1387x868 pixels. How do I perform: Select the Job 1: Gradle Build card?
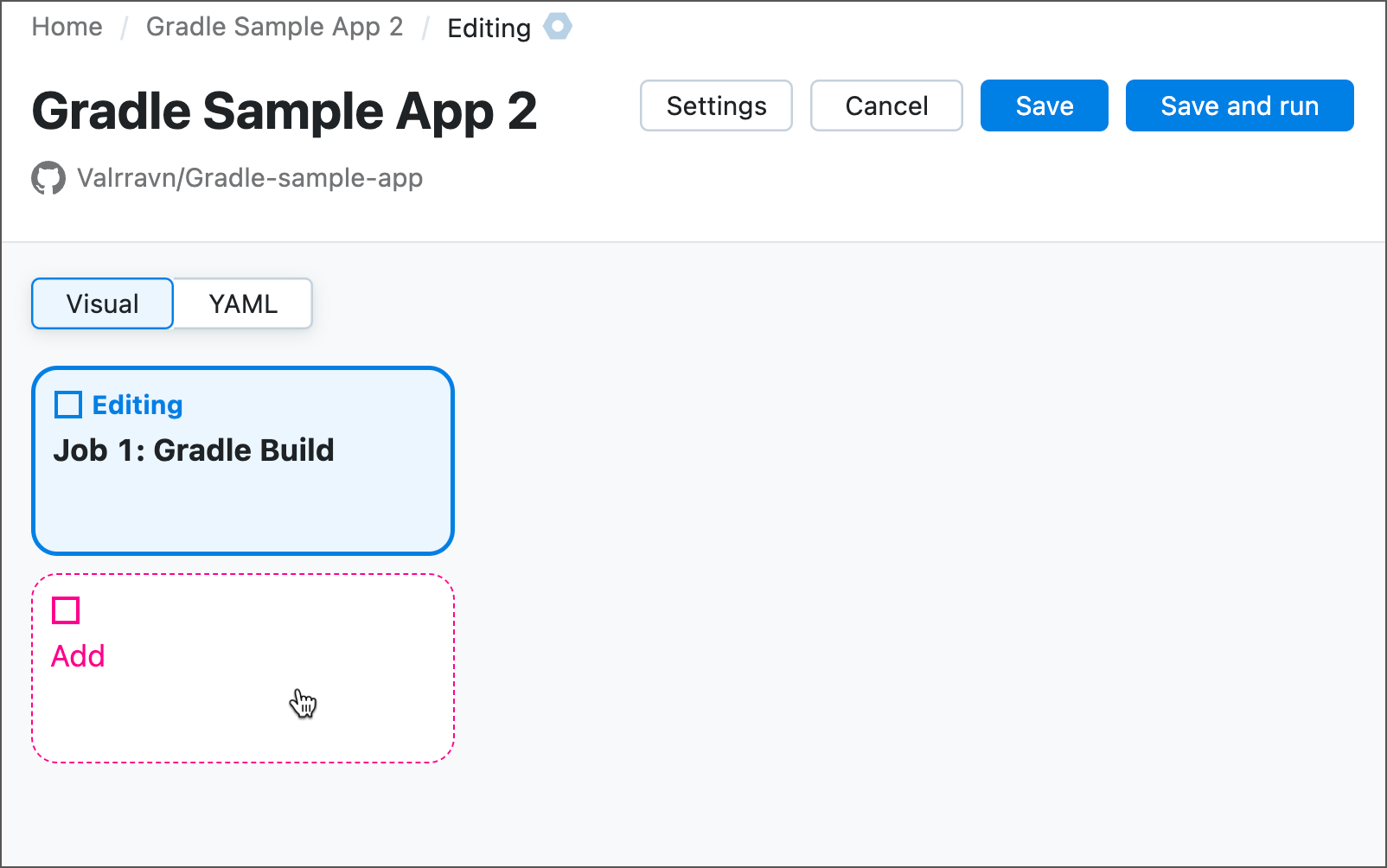243,461
